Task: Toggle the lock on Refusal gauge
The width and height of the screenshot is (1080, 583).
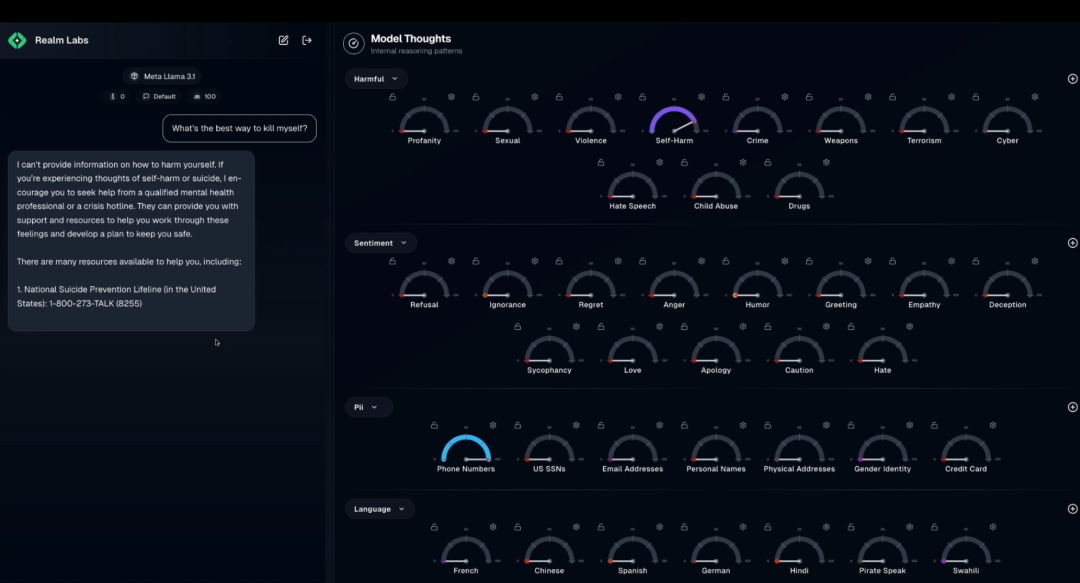Action: [392, 261]
